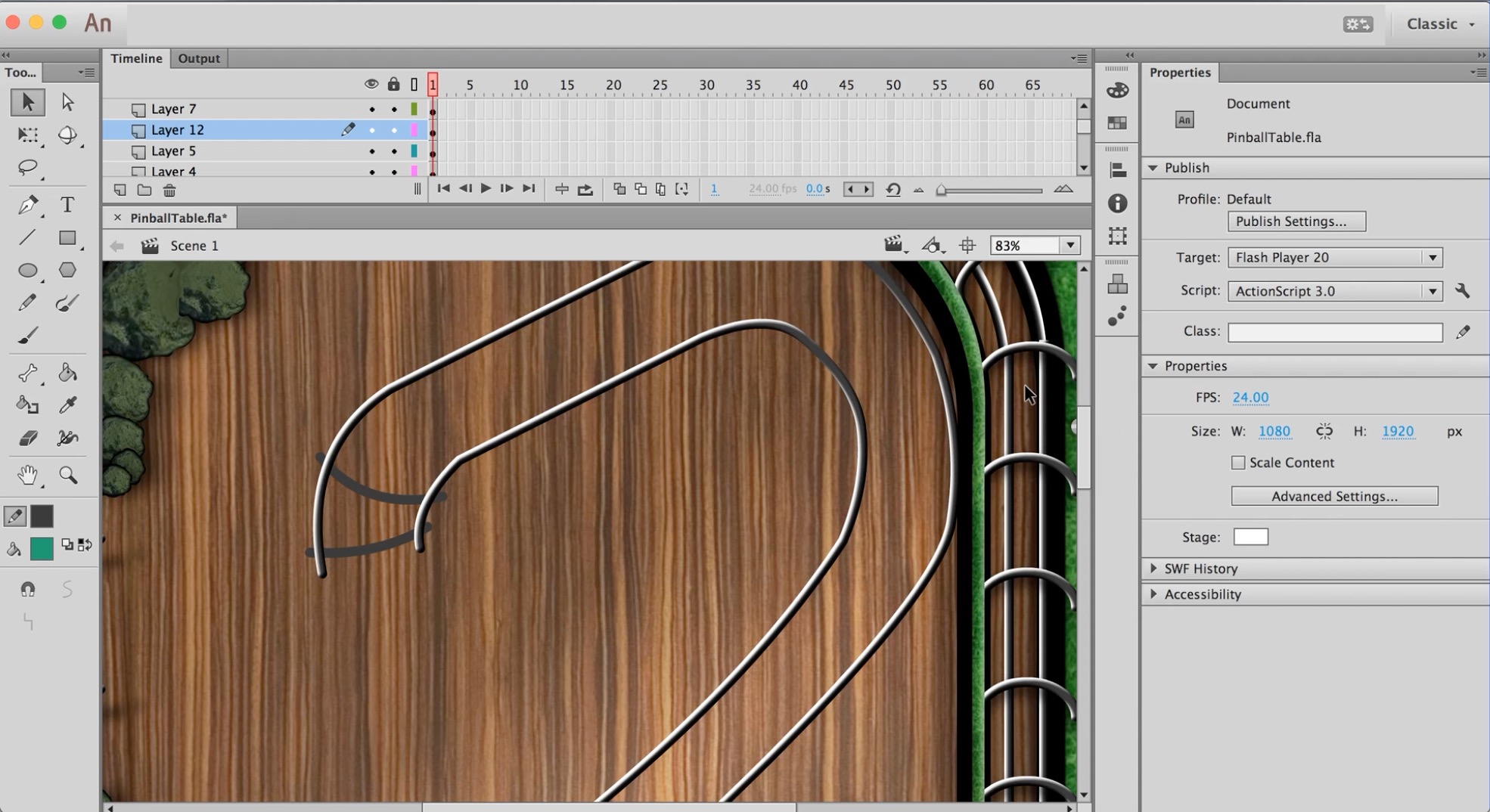The image size is (1490, 812).
Task: Open the Target Flash Player dropdown
Action: [x=1334, y=258]
